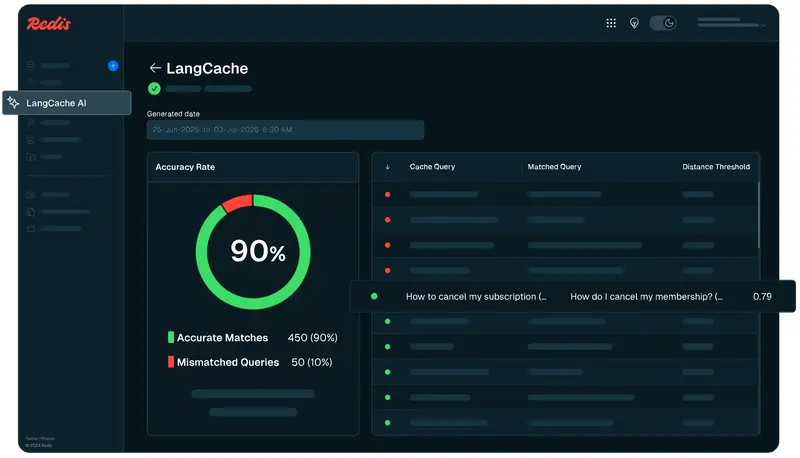Click the 0.79 distance threshold value

[762, 296]
